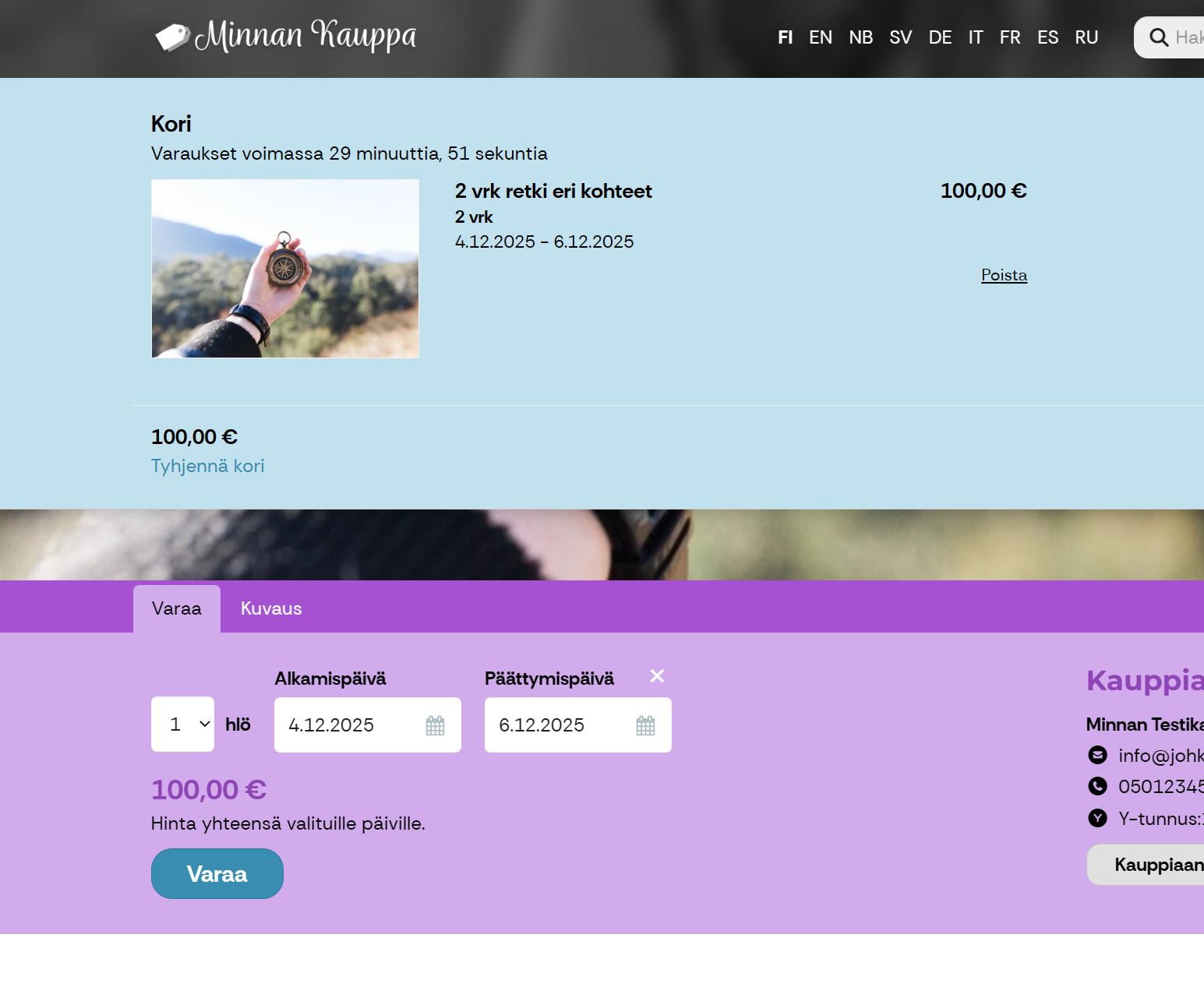Click the Y-tunnus business ID icon

point(1097,818)
